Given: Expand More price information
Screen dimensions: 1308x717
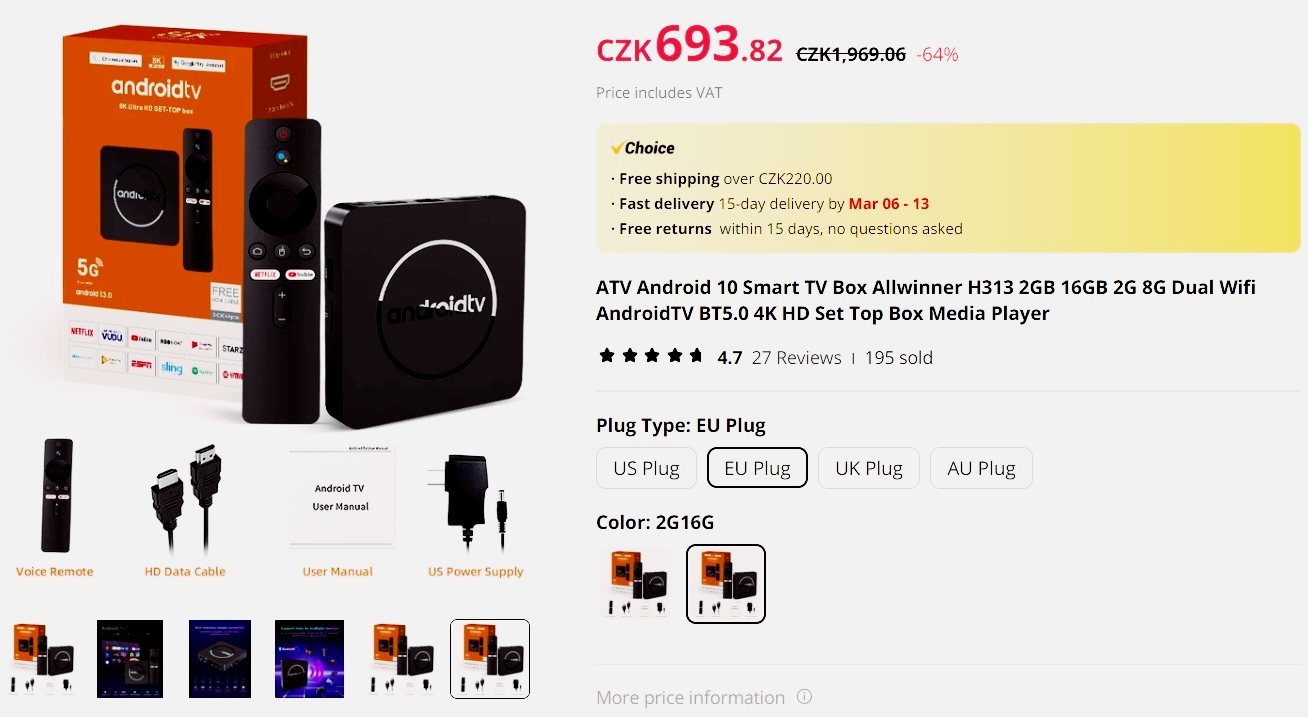Looking at the screenshot, I should [690, 697].
